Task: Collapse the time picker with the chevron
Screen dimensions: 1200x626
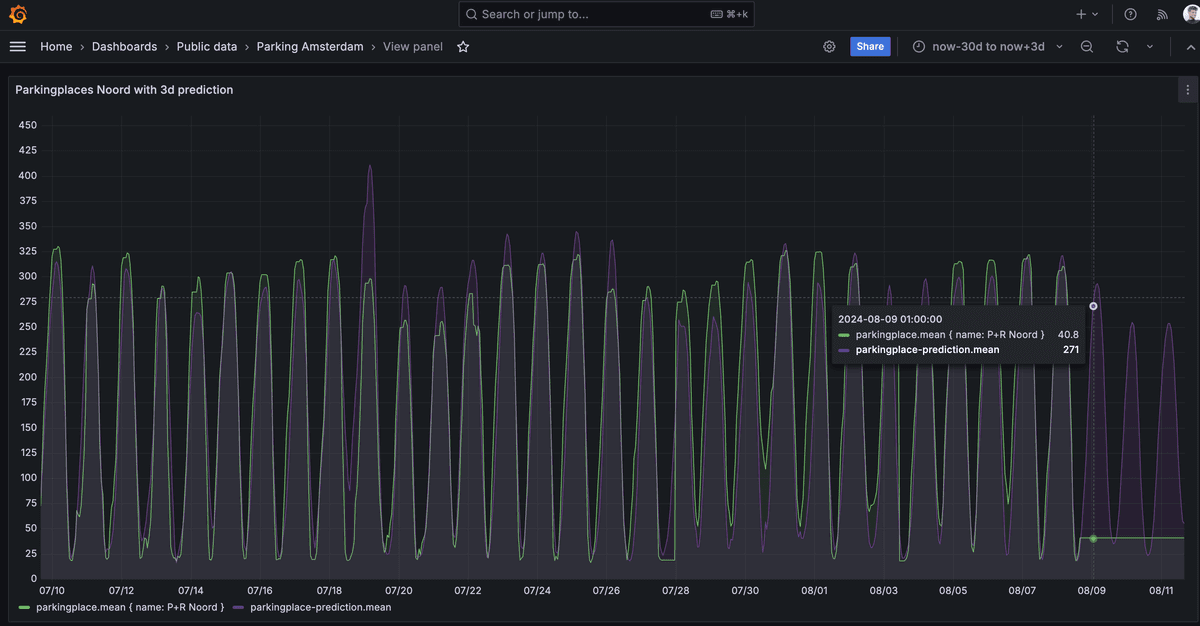Action: (x=1059, y=46)
